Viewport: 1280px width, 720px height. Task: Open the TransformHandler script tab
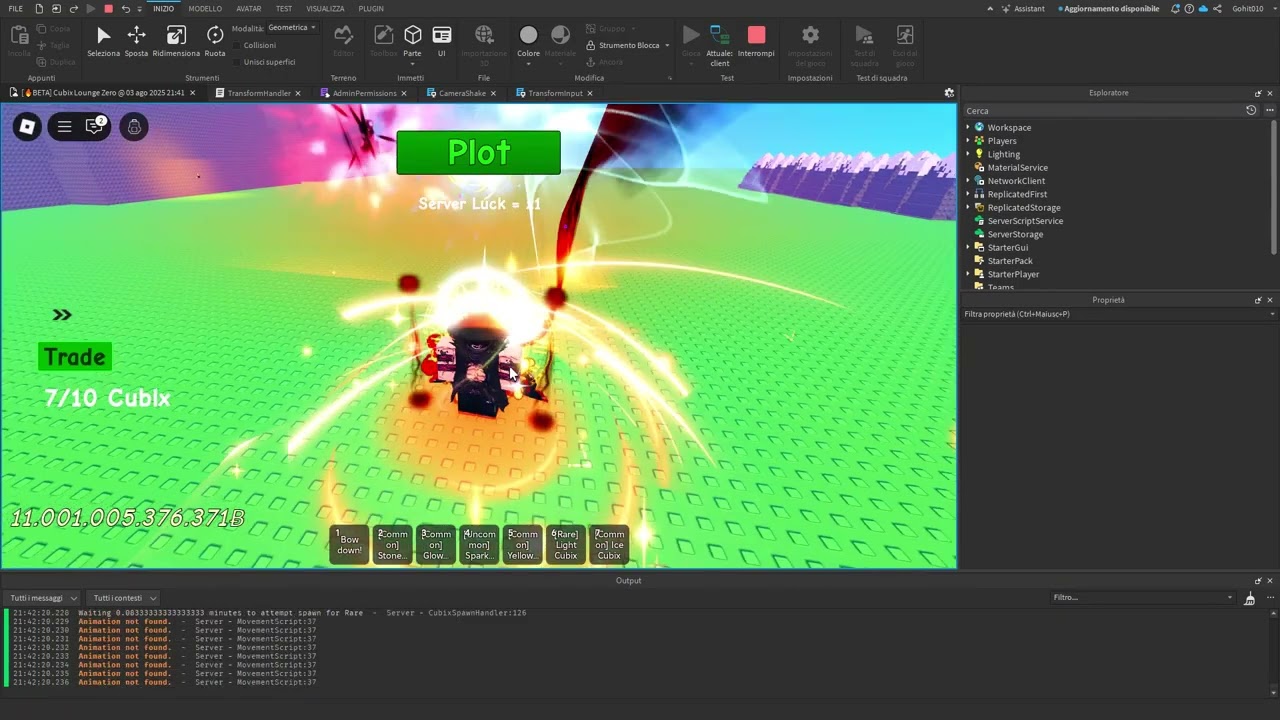coord(259,93)
